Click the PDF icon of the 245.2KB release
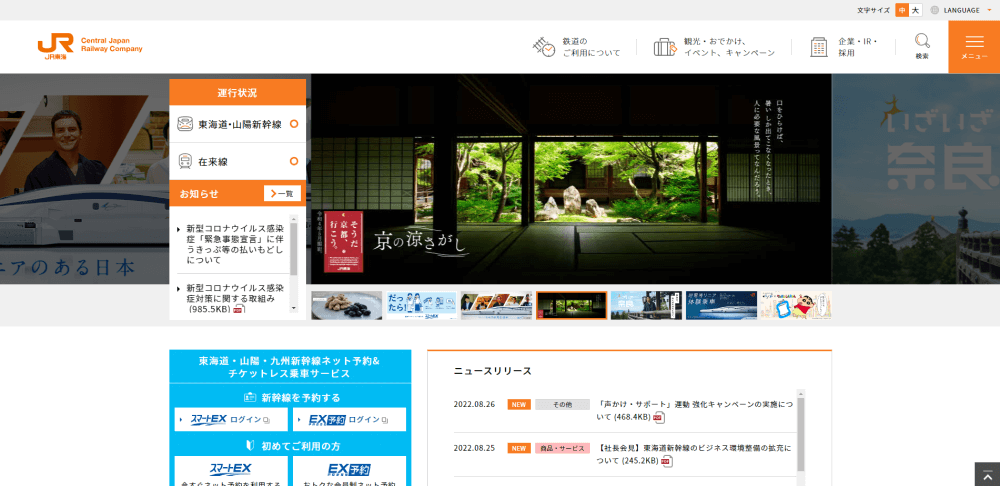1000x486 pixels. [x=666, y=460]
